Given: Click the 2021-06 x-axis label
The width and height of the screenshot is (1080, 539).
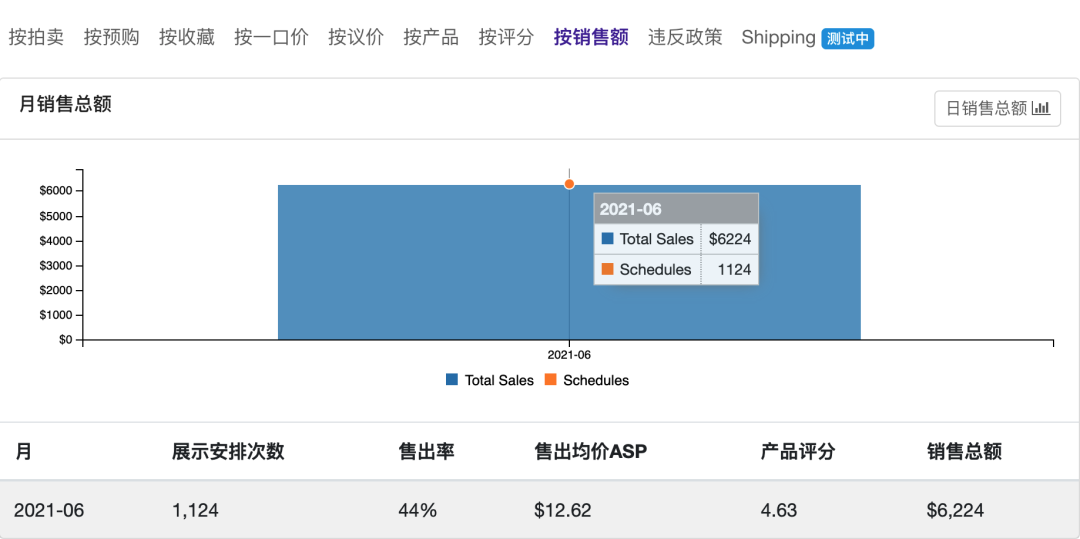Looking at the screenshot, I should click(569, 356).
